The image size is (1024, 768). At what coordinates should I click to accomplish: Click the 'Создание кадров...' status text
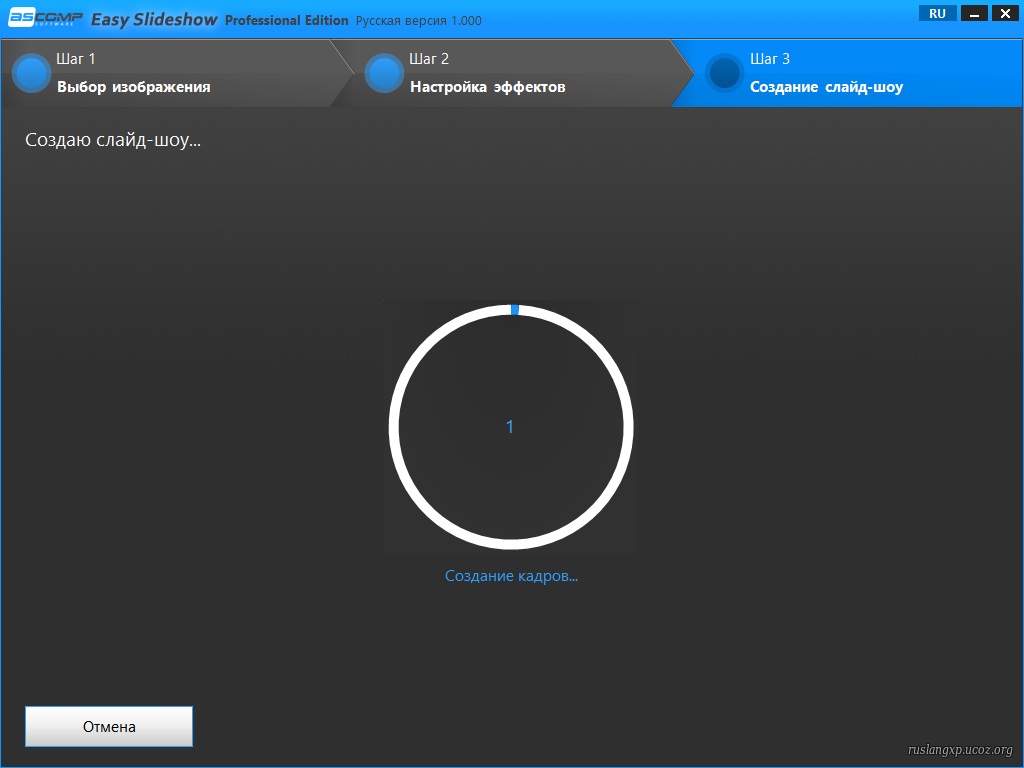pos(511,576)
